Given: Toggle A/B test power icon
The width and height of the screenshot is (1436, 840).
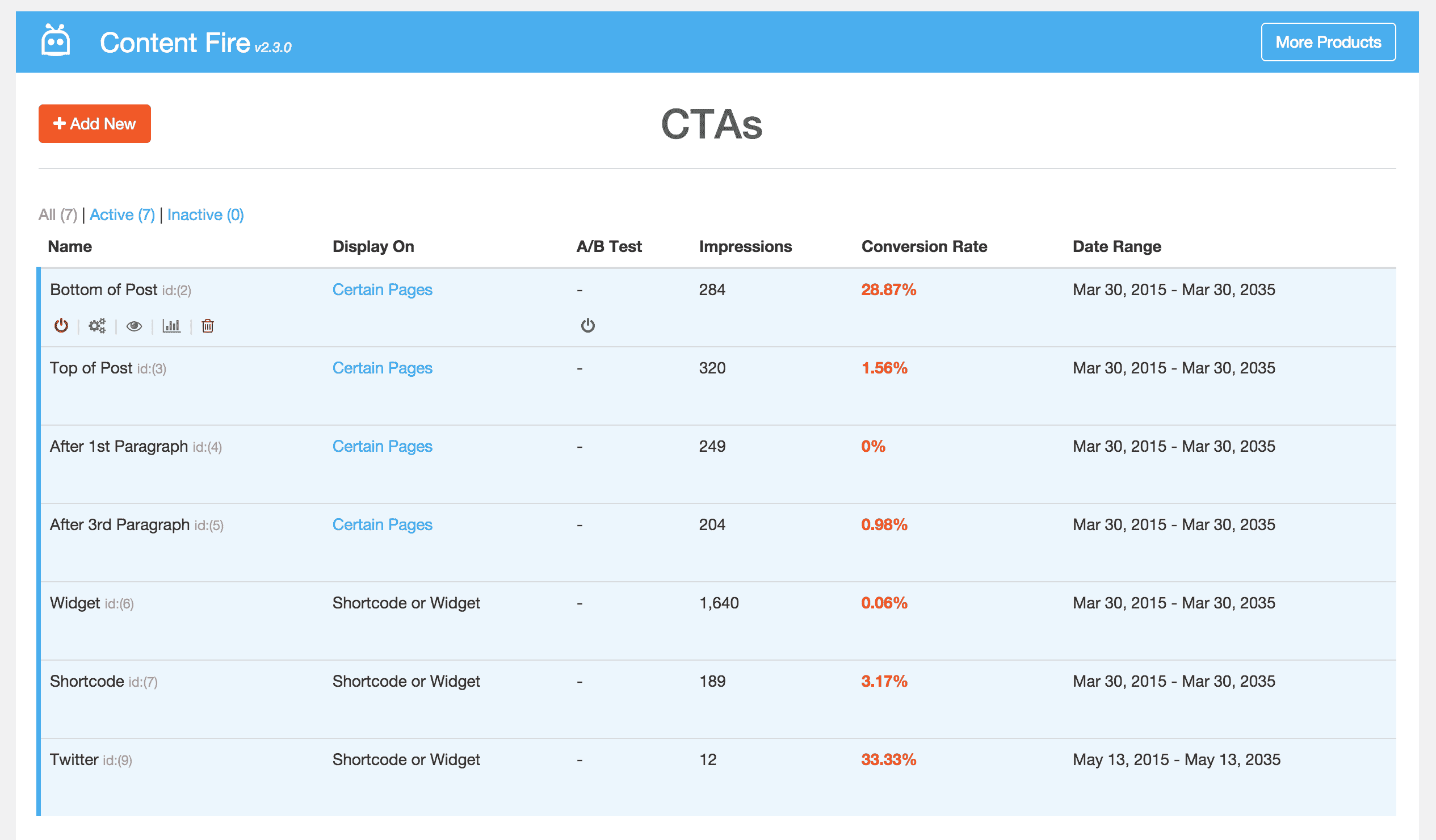Looking at the screenshot, I should (x=587, y=325).
